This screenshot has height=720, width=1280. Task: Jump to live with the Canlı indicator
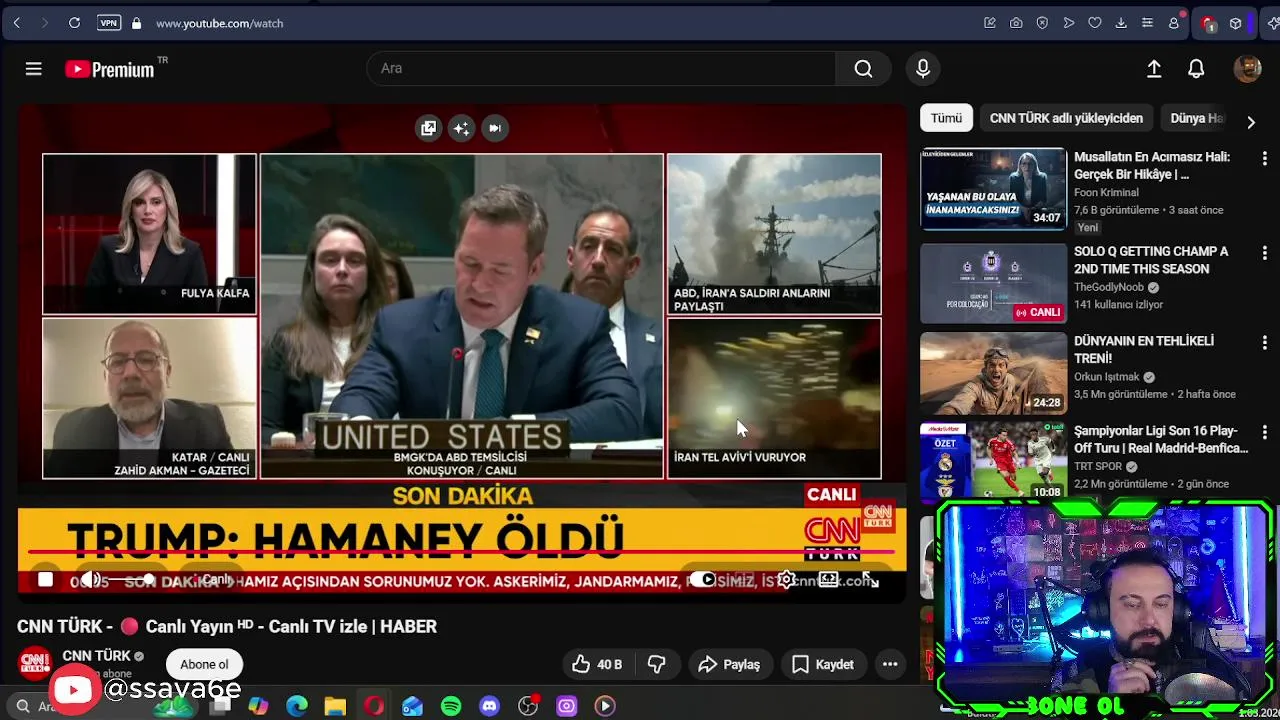(215, 580)
